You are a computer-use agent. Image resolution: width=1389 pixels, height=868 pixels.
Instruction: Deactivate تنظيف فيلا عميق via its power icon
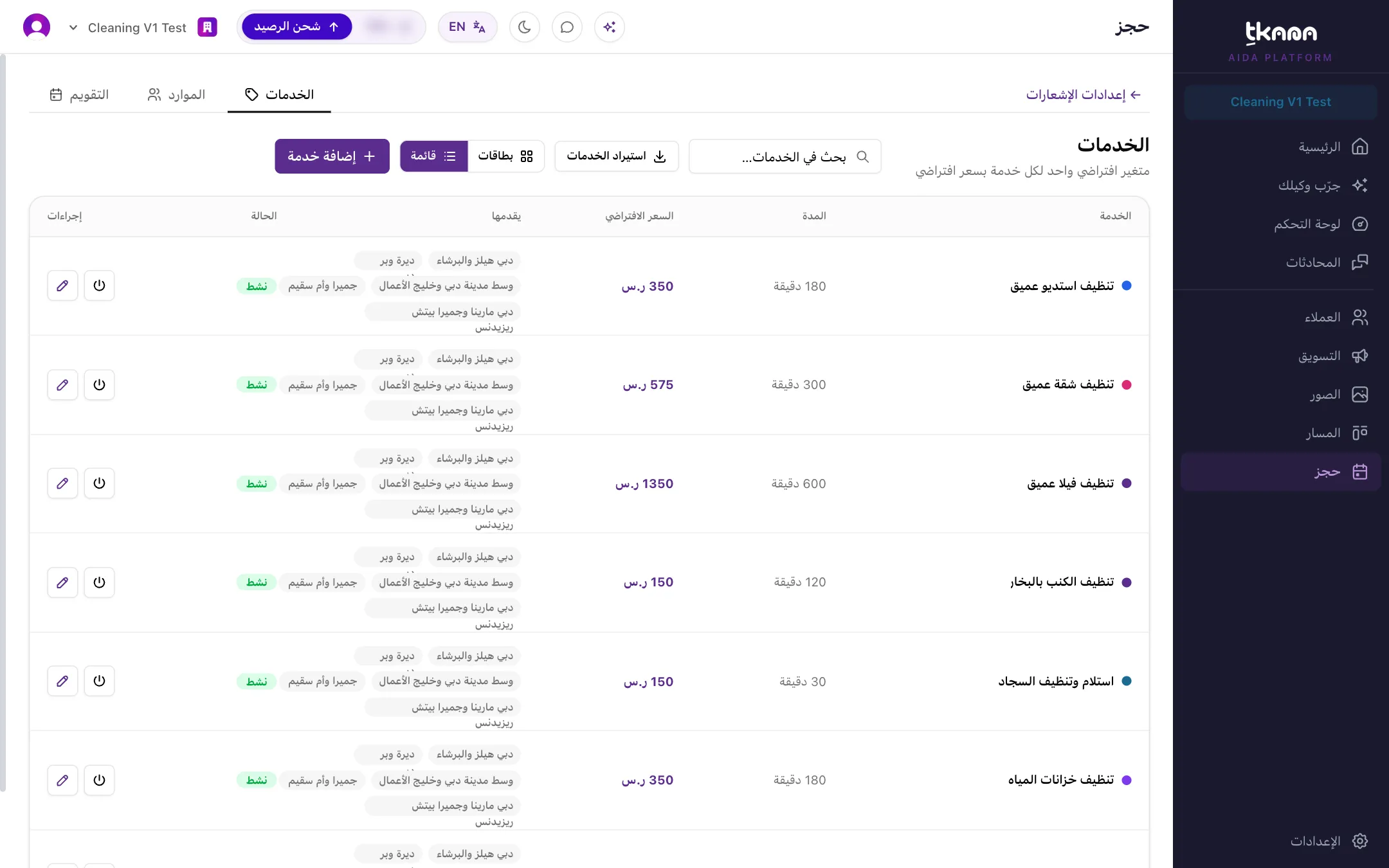[x=99, y=484]
